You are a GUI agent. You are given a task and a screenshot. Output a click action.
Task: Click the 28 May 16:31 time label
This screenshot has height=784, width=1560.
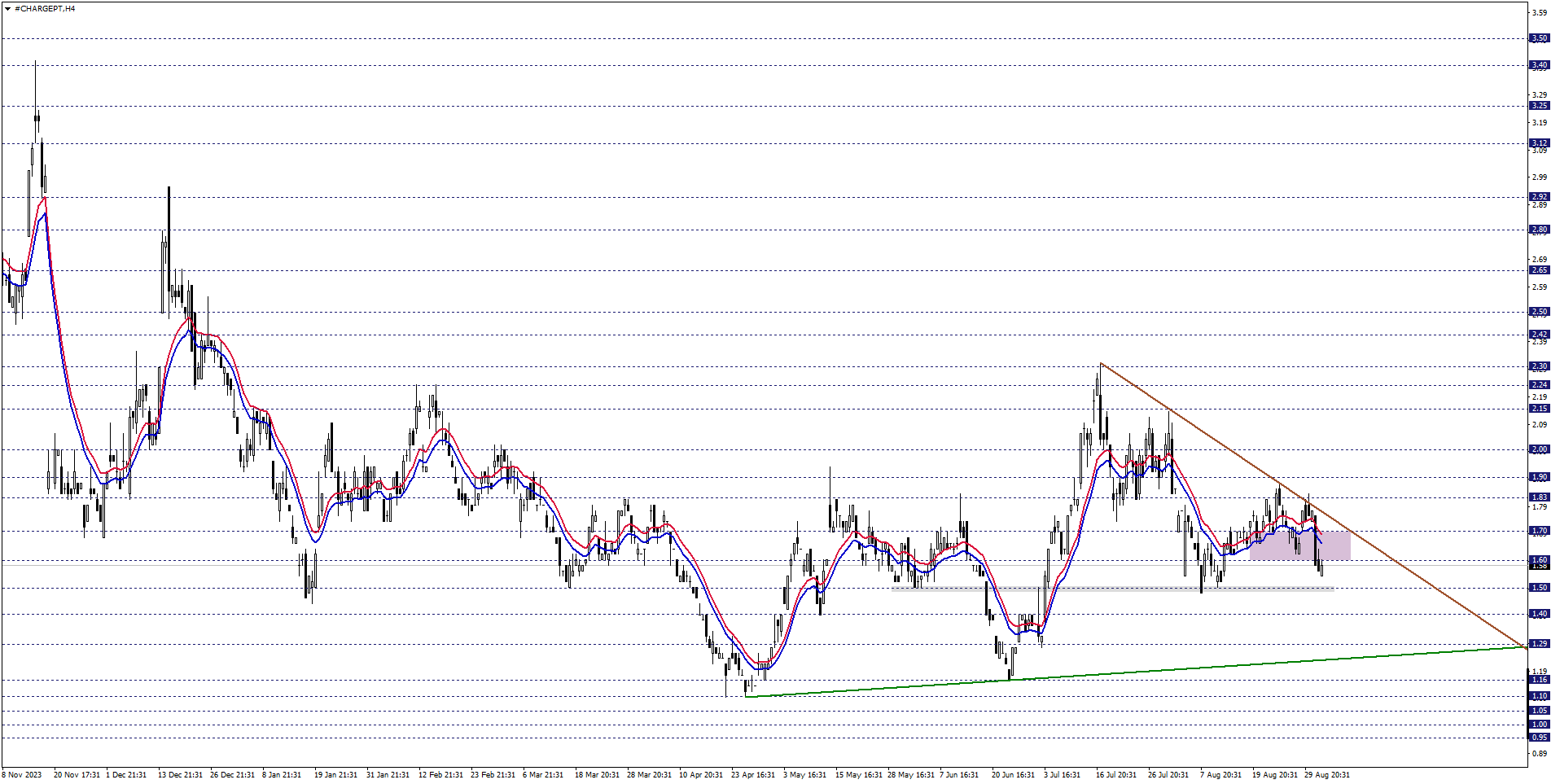910,775
